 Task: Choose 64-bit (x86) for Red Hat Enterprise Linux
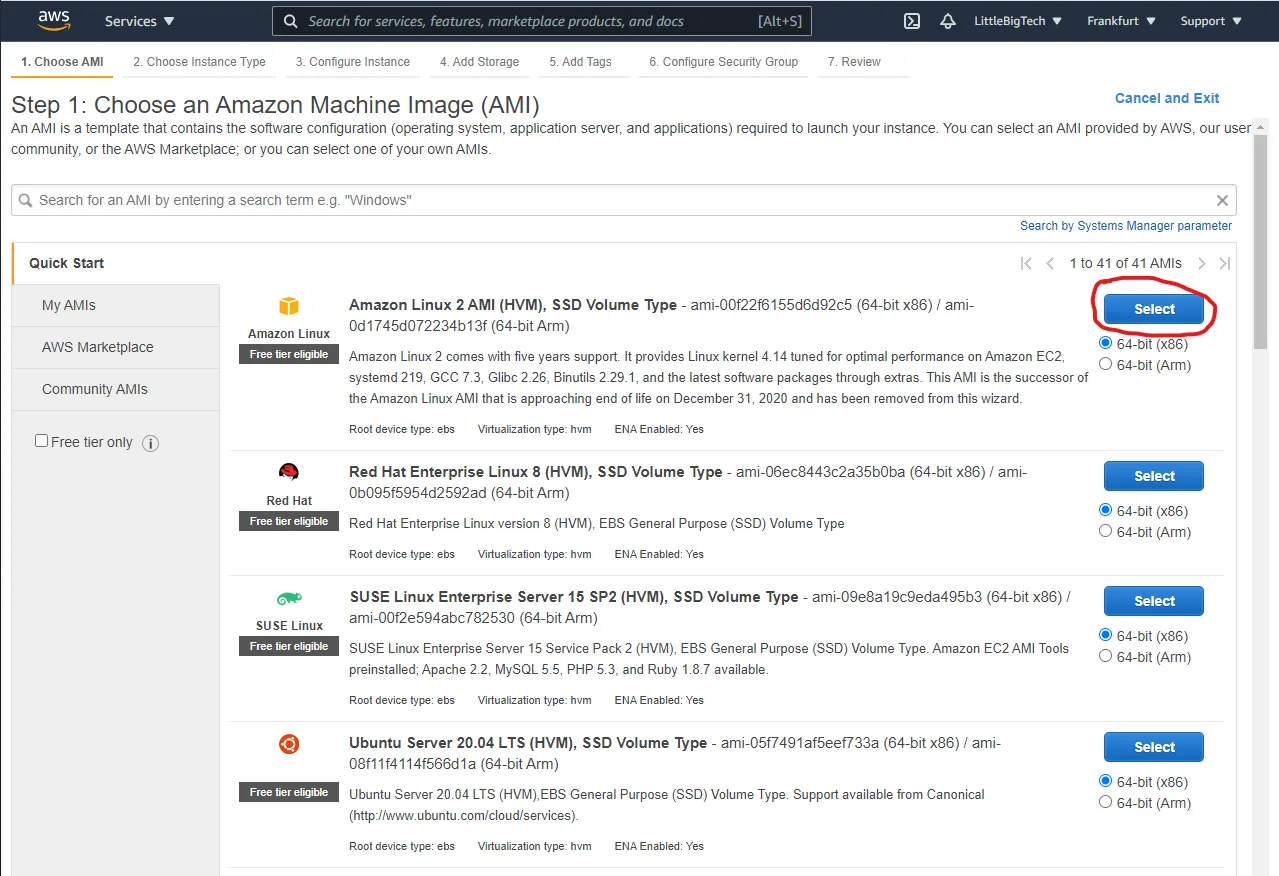click(1105, 510)
